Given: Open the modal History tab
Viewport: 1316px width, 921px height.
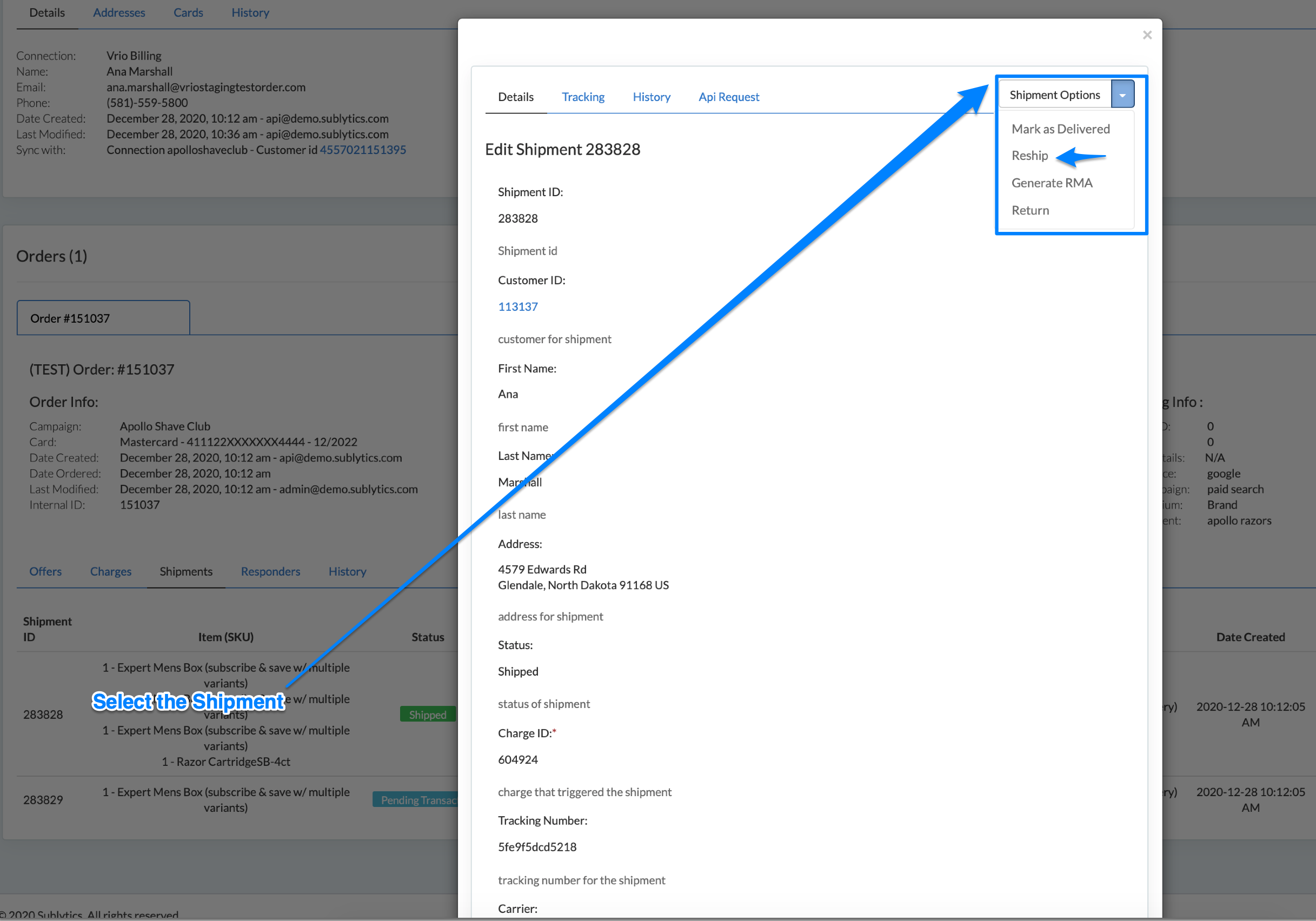Looking at the screenshot, I should (x=651, y=97).
